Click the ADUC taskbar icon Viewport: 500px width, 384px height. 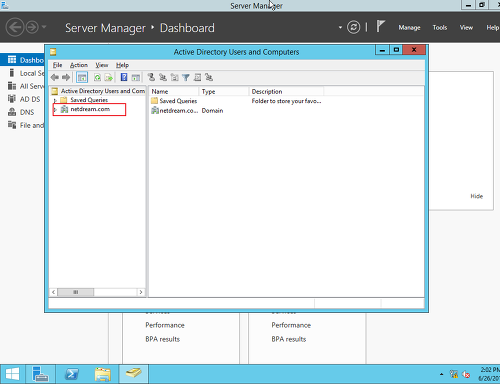pos(133,374)
